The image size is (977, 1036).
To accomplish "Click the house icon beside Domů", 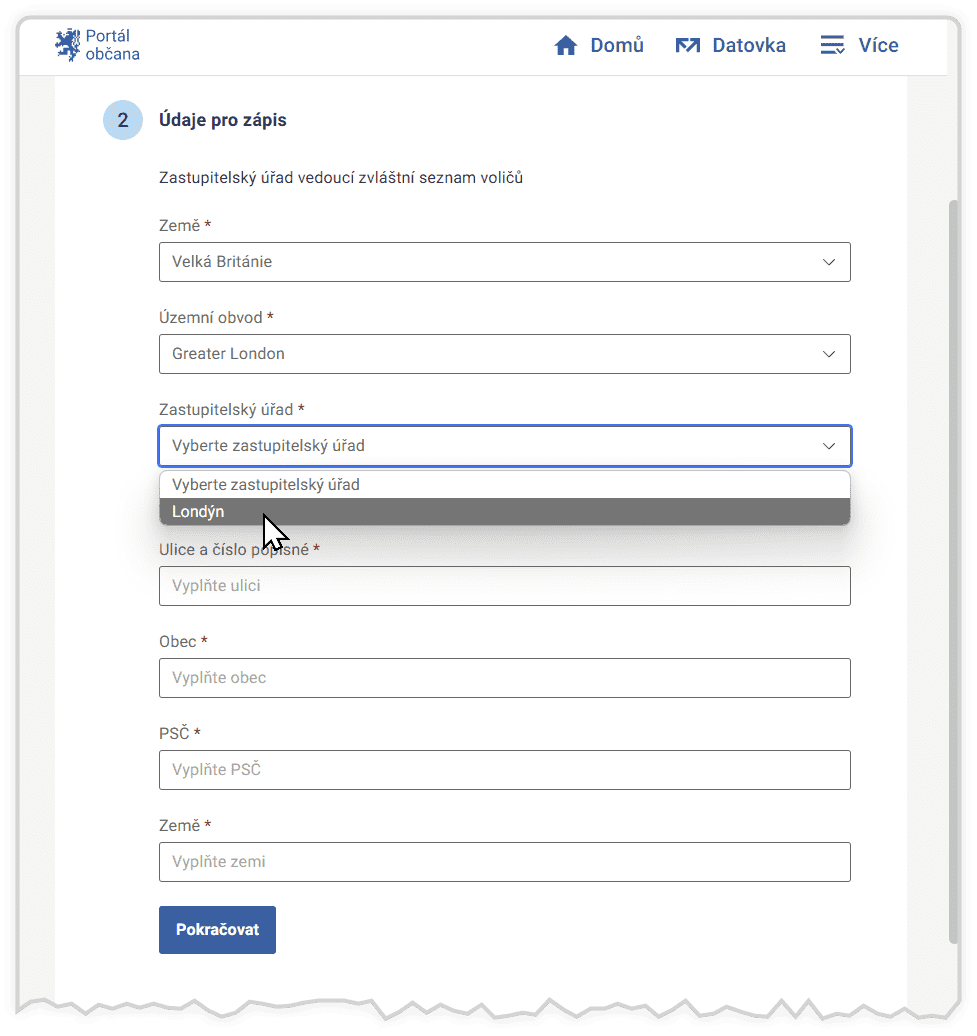I will tap(566, 46).
